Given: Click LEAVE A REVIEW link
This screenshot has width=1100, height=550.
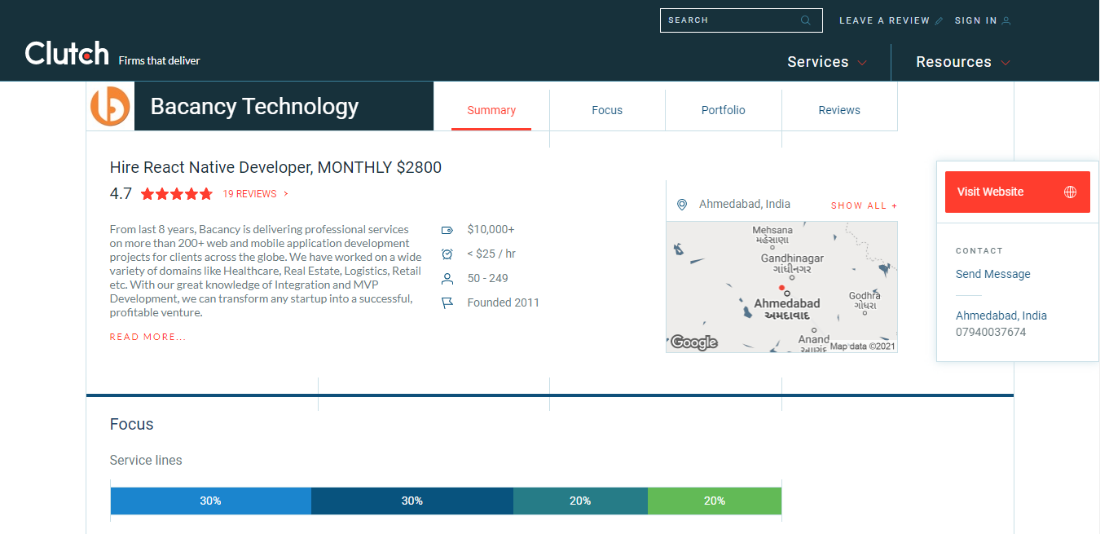Looking at the screenshot, I should (x=884, y=21).
